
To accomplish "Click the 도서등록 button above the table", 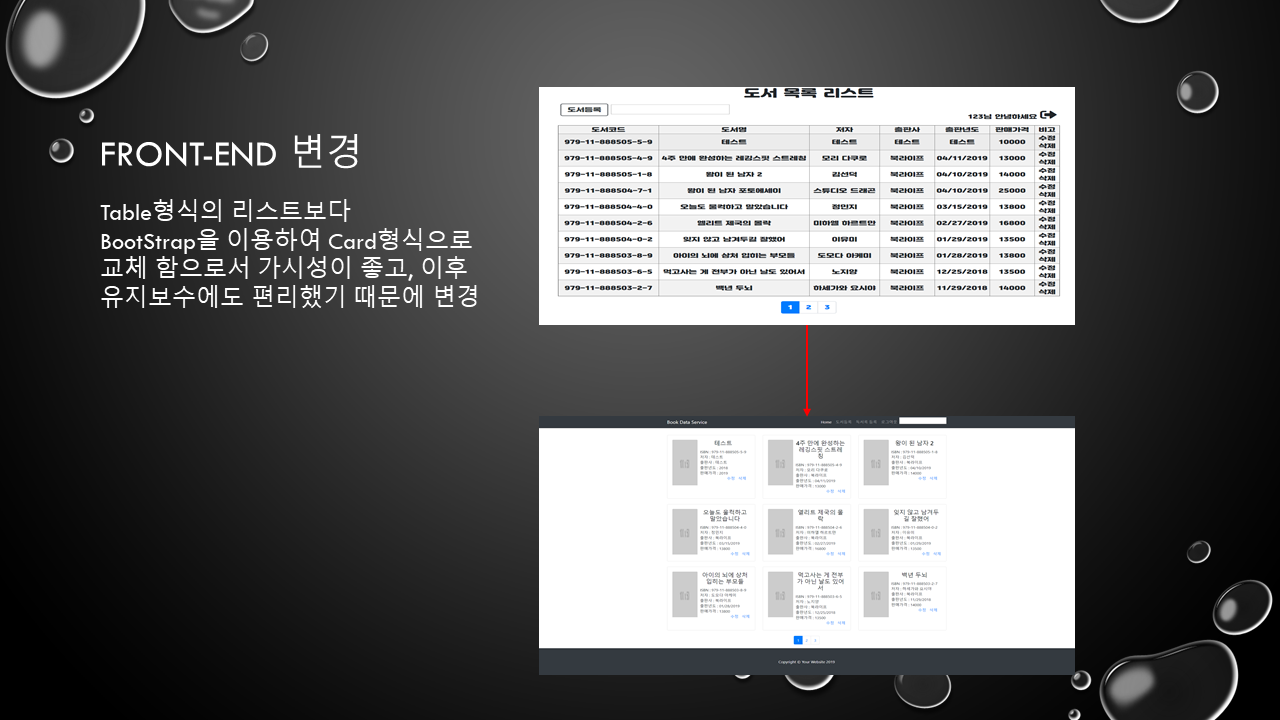I will point(584,110).
